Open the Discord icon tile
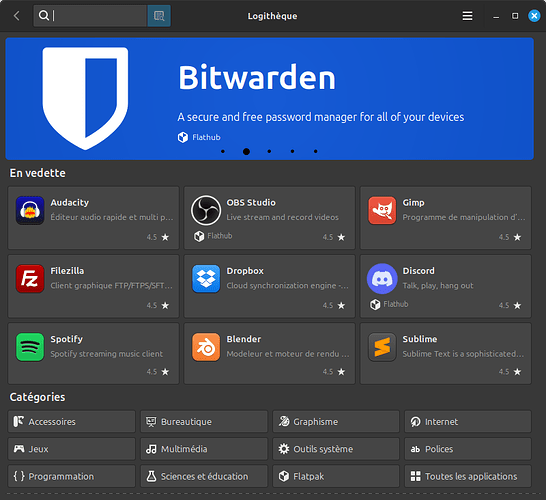 (382, 279)
